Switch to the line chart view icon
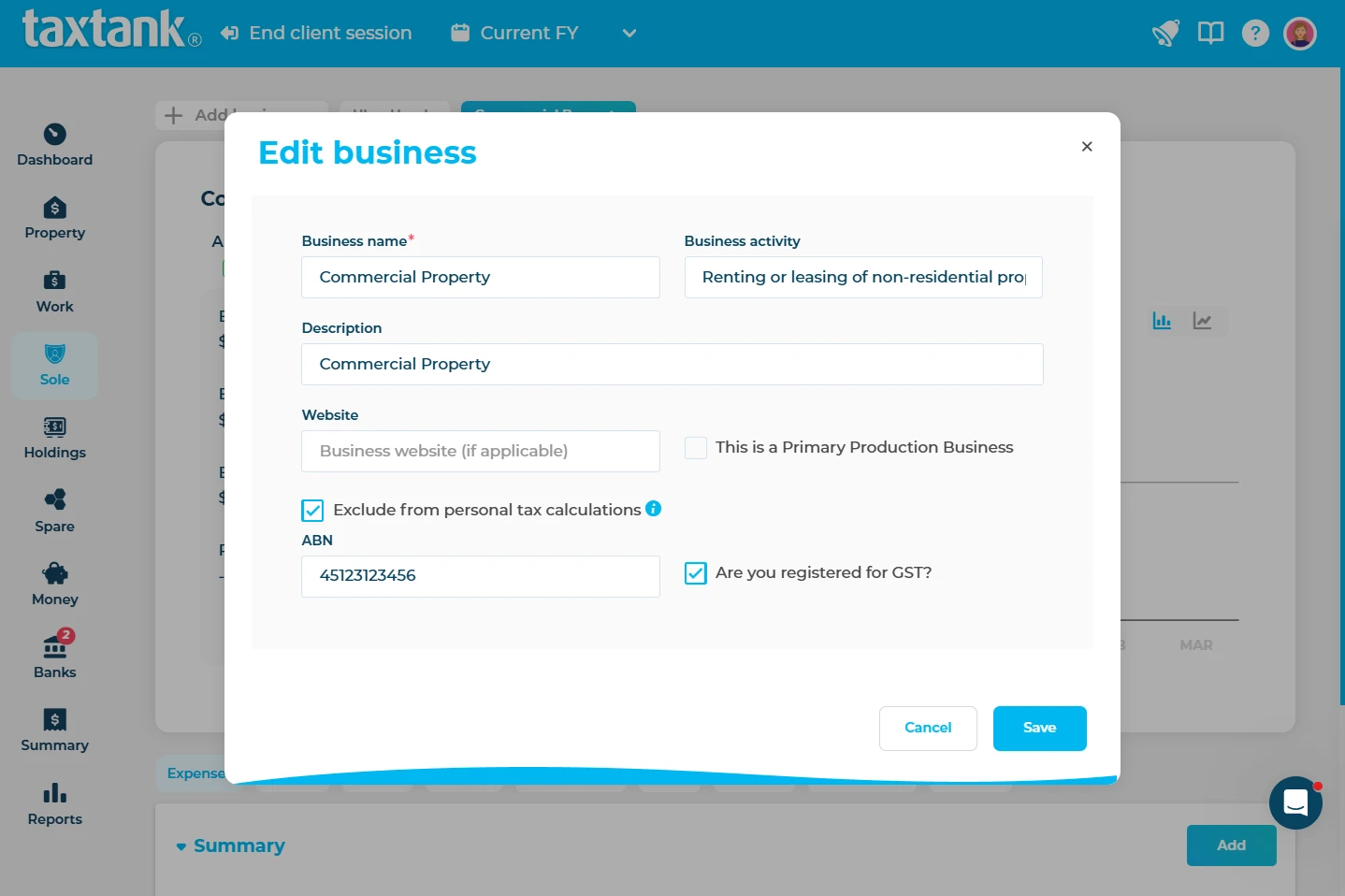 pyautogui.click(x=1203, y=321)
